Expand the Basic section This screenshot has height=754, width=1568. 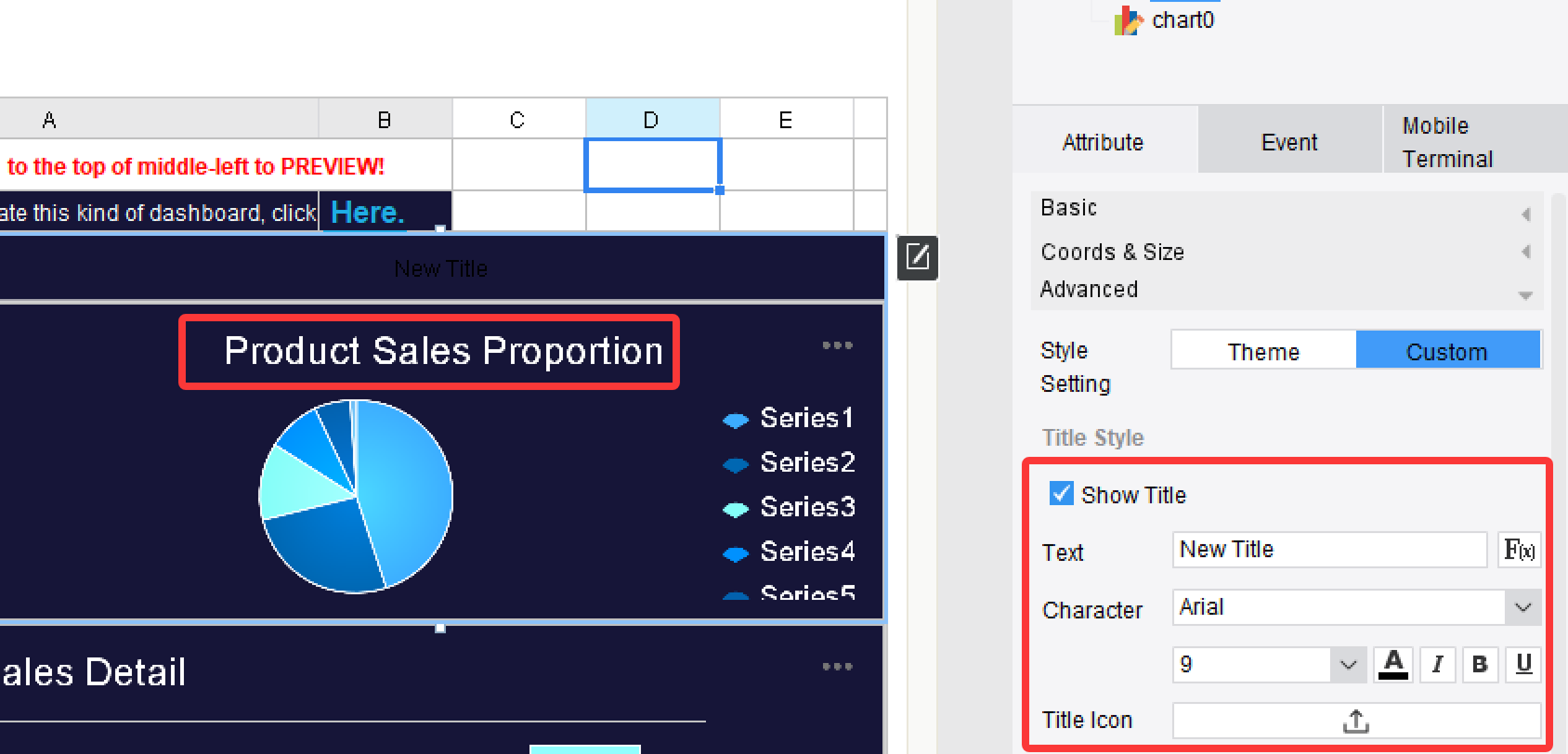1287,209
